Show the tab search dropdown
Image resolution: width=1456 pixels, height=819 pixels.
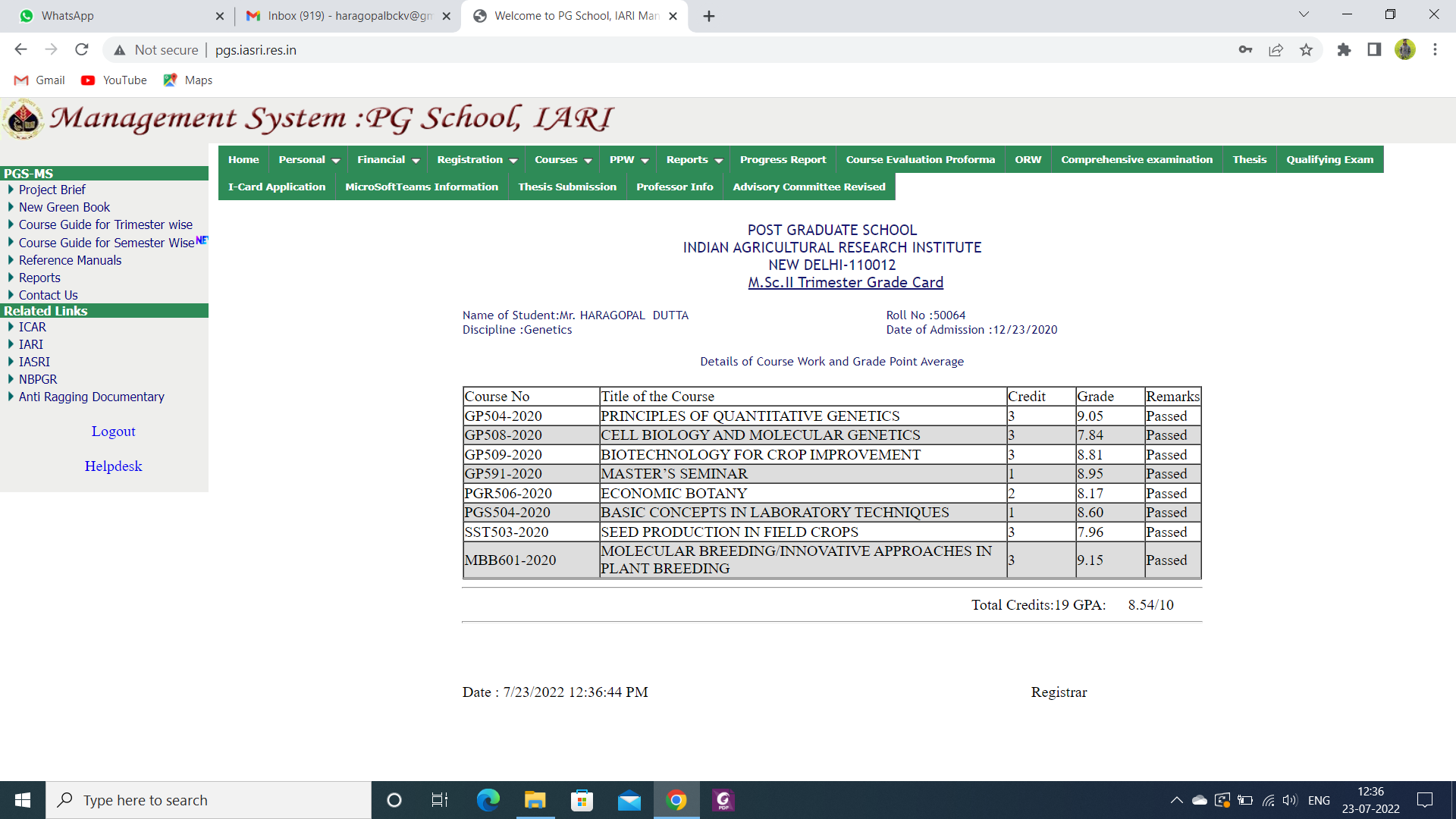click(1304, 14)
